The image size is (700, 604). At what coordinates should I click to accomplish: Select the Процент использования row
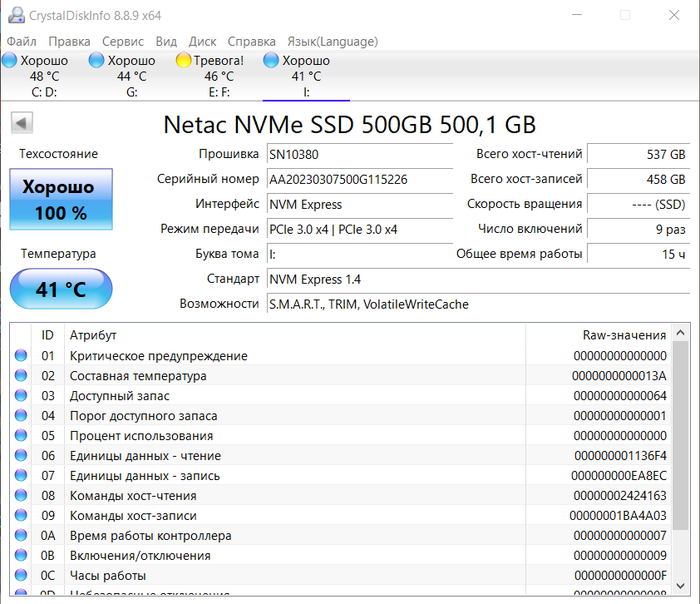coord(341,435)
